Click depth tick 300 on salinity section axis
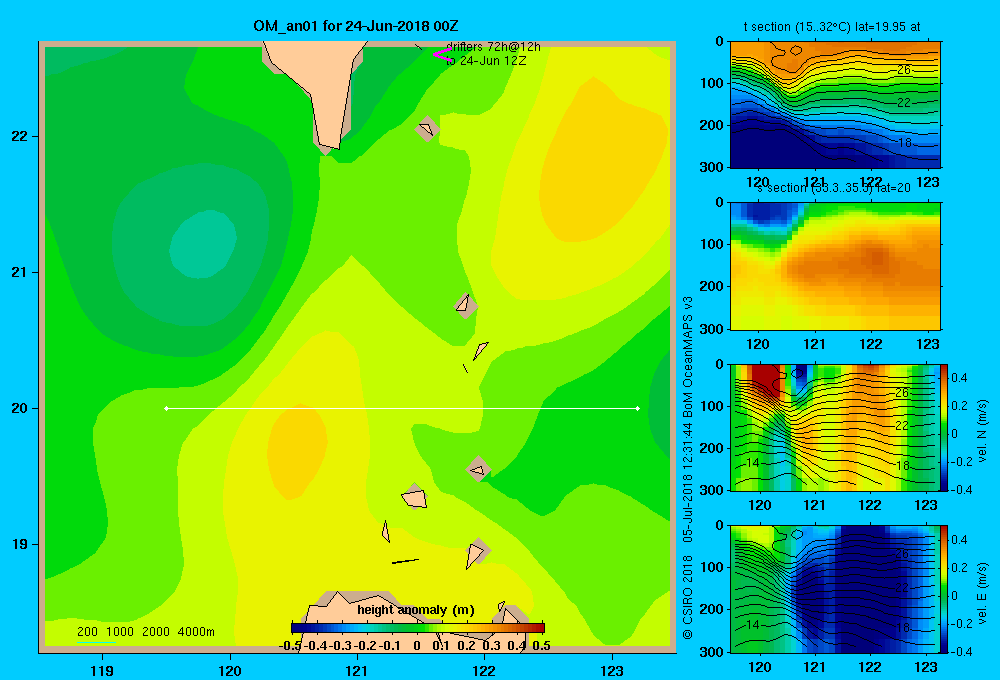Screen dimensions: 1000x680 click(713, 329)
